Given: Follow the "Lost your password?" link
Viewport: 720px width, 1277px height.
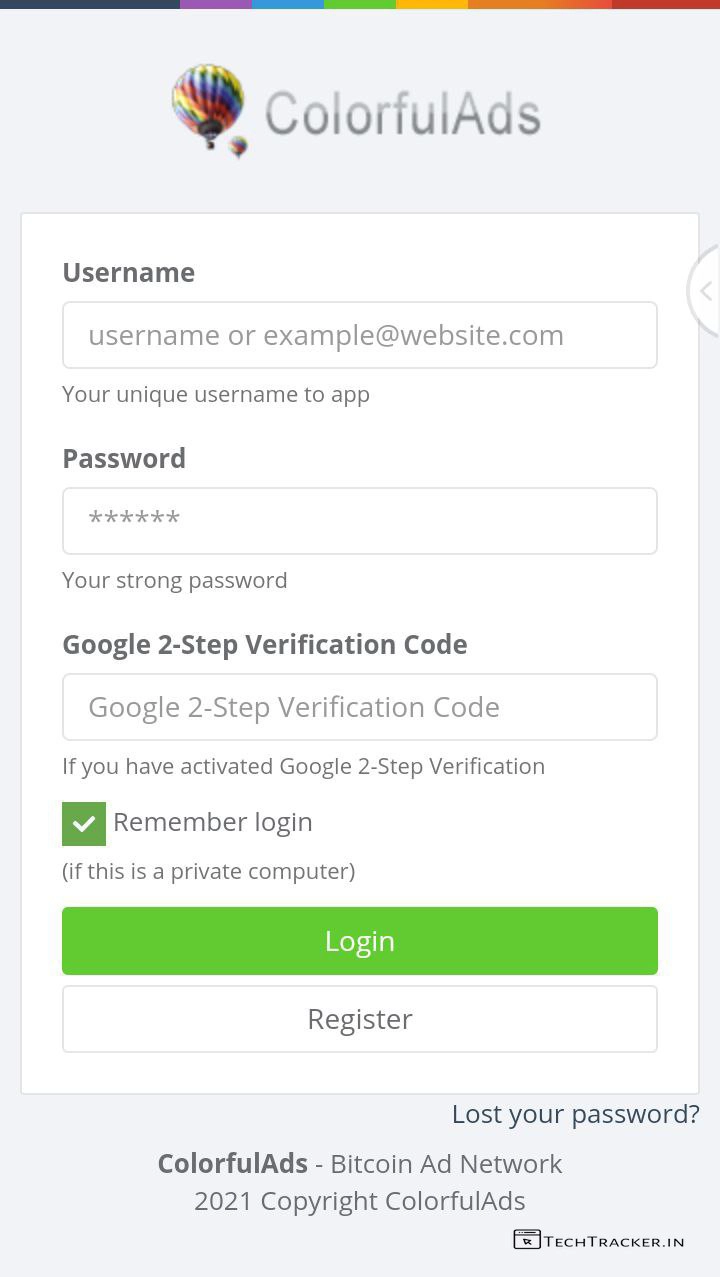Looking at the screenshot, I should pyautogui.click(x=575, y=1114).
